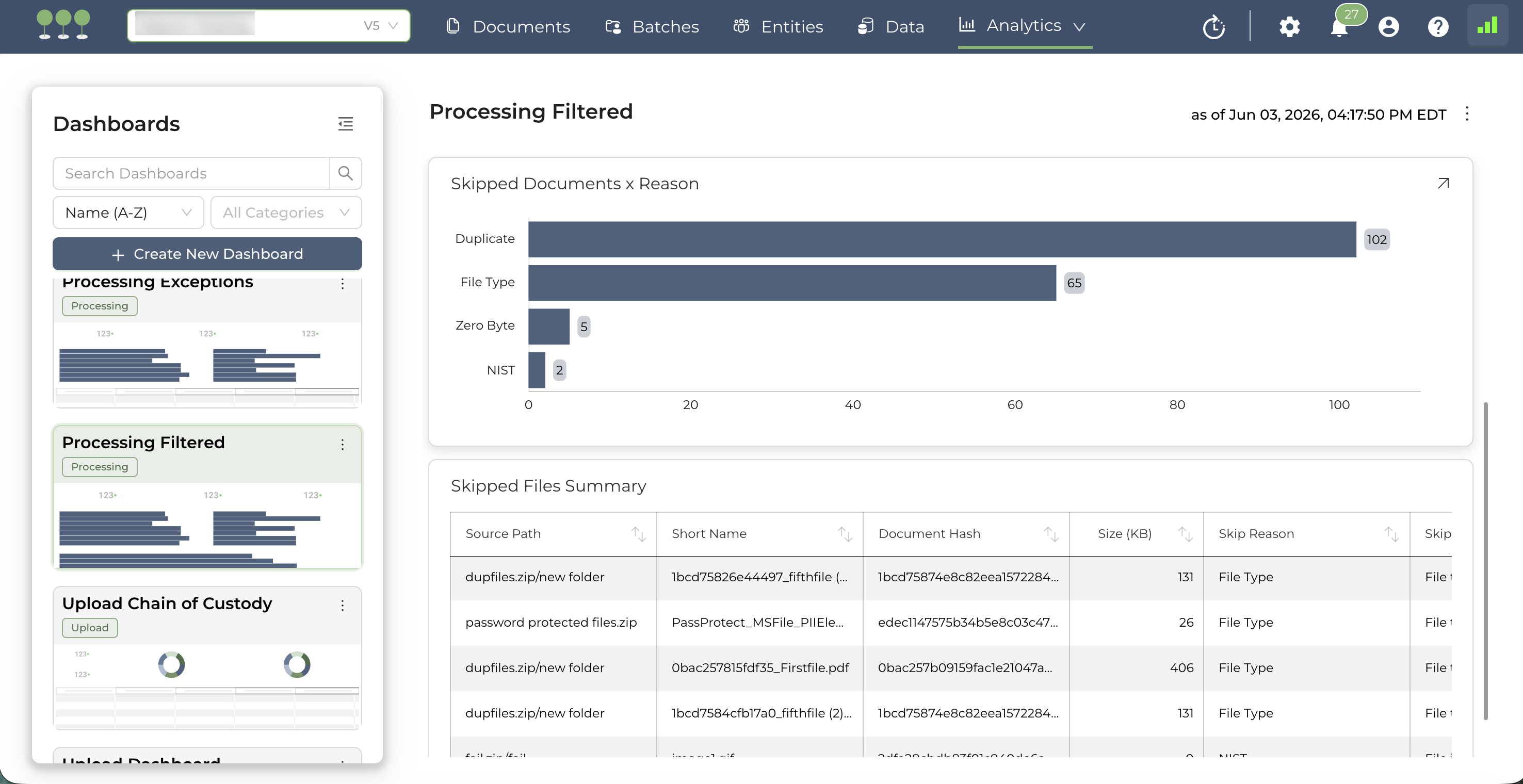Select '0bac257b09159fac1e21047a...' hash cell
The image size is (1523, 784).
point(966,668)
